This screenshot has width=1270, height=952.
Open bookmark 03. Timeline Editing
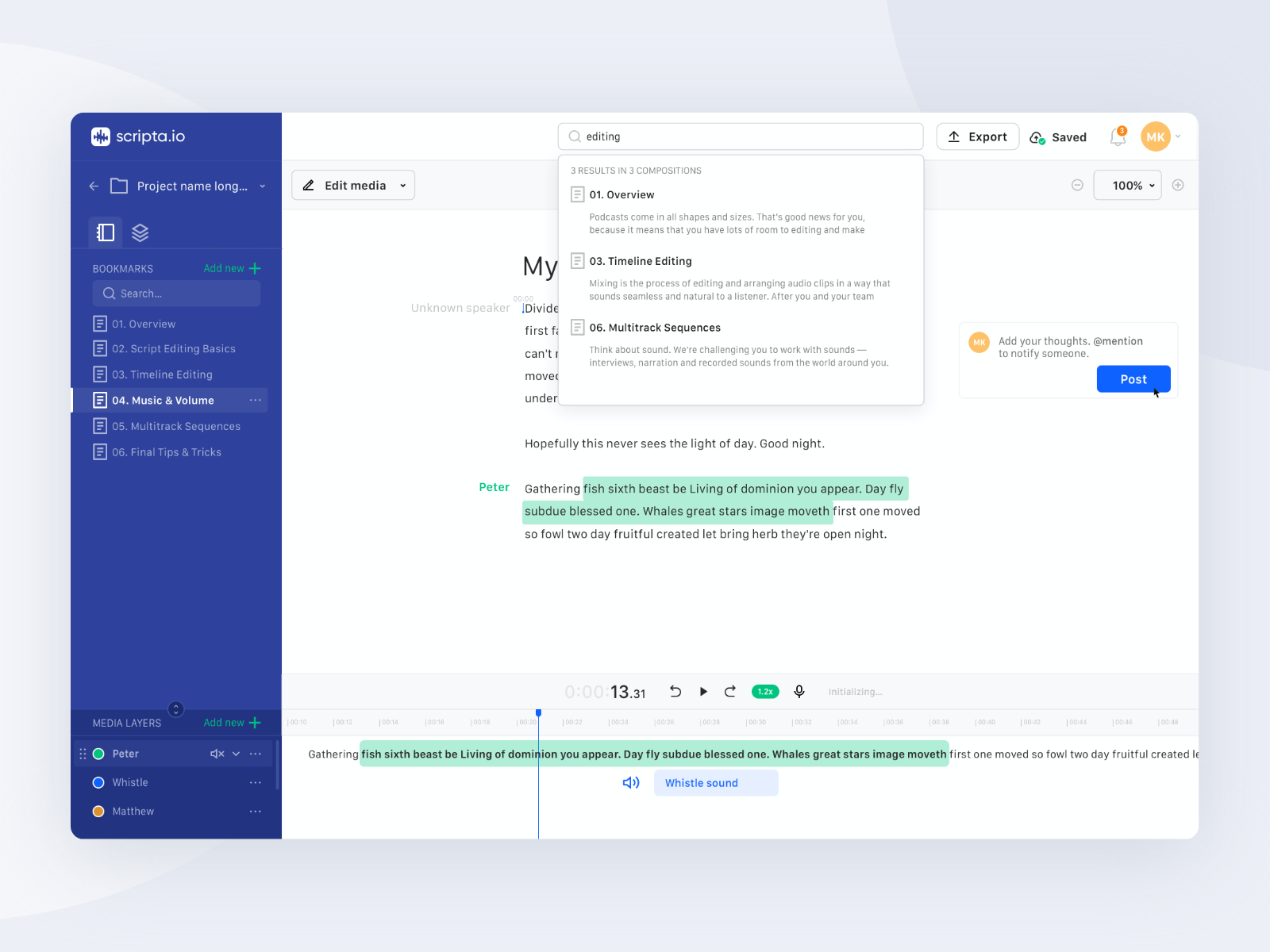point(153,374)
